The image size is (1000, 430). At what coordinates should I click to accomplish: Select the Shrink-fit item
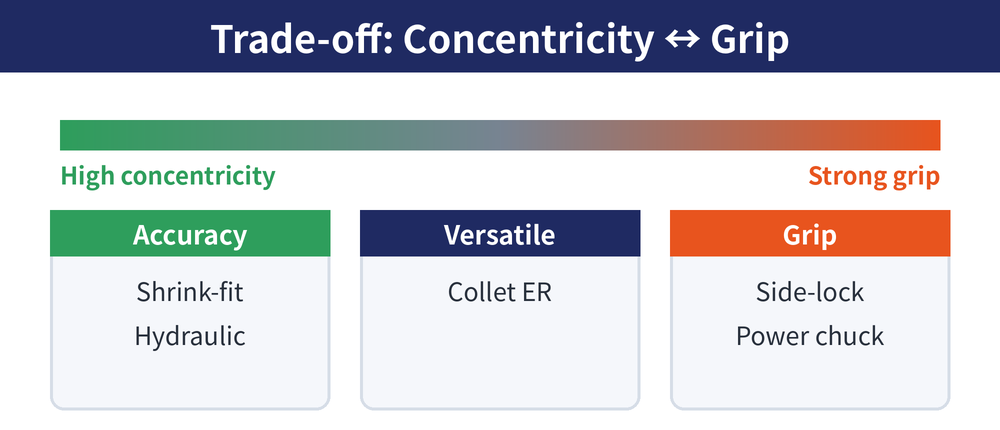pos(190,292)
